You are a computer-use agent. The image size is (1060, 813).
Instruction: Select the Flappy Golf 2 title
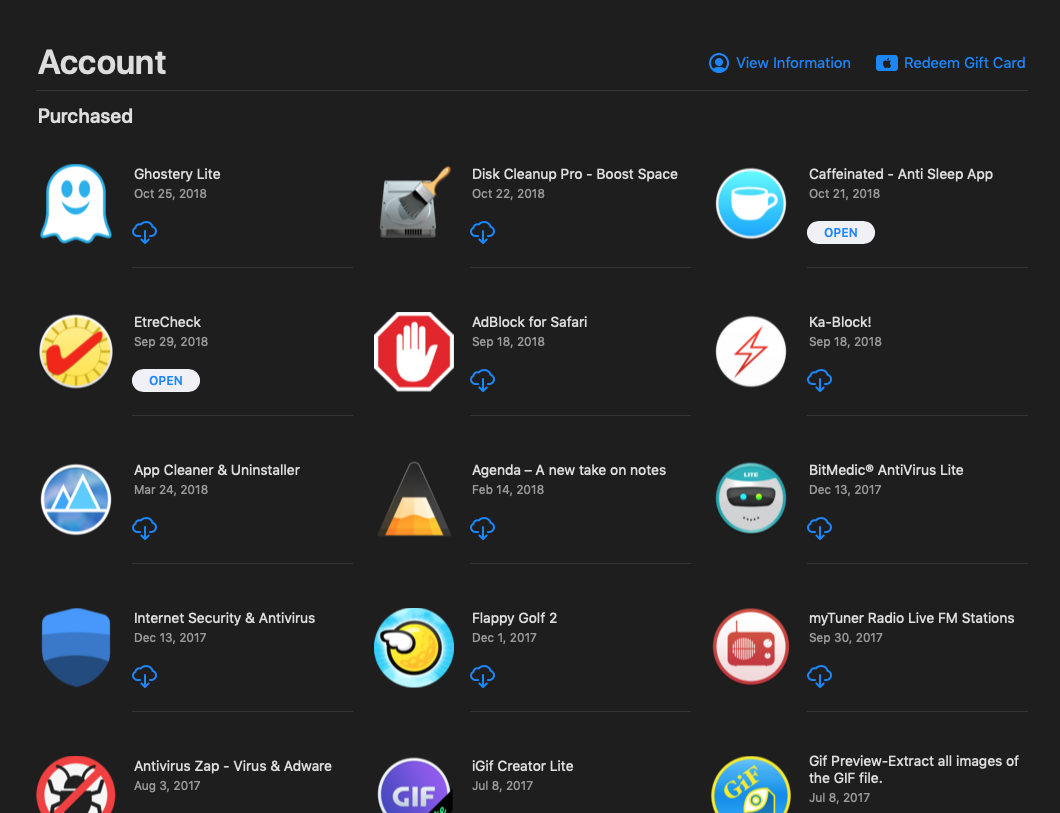(514, 618)
